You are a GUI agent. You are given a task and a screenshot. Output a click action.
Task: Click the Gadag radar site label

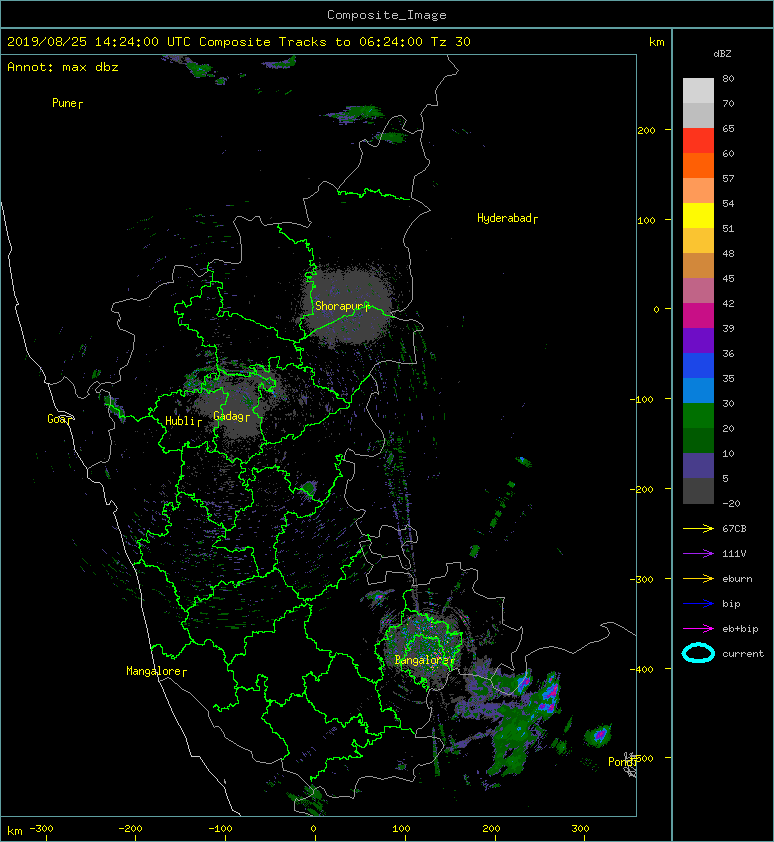(x=232, y=416)
